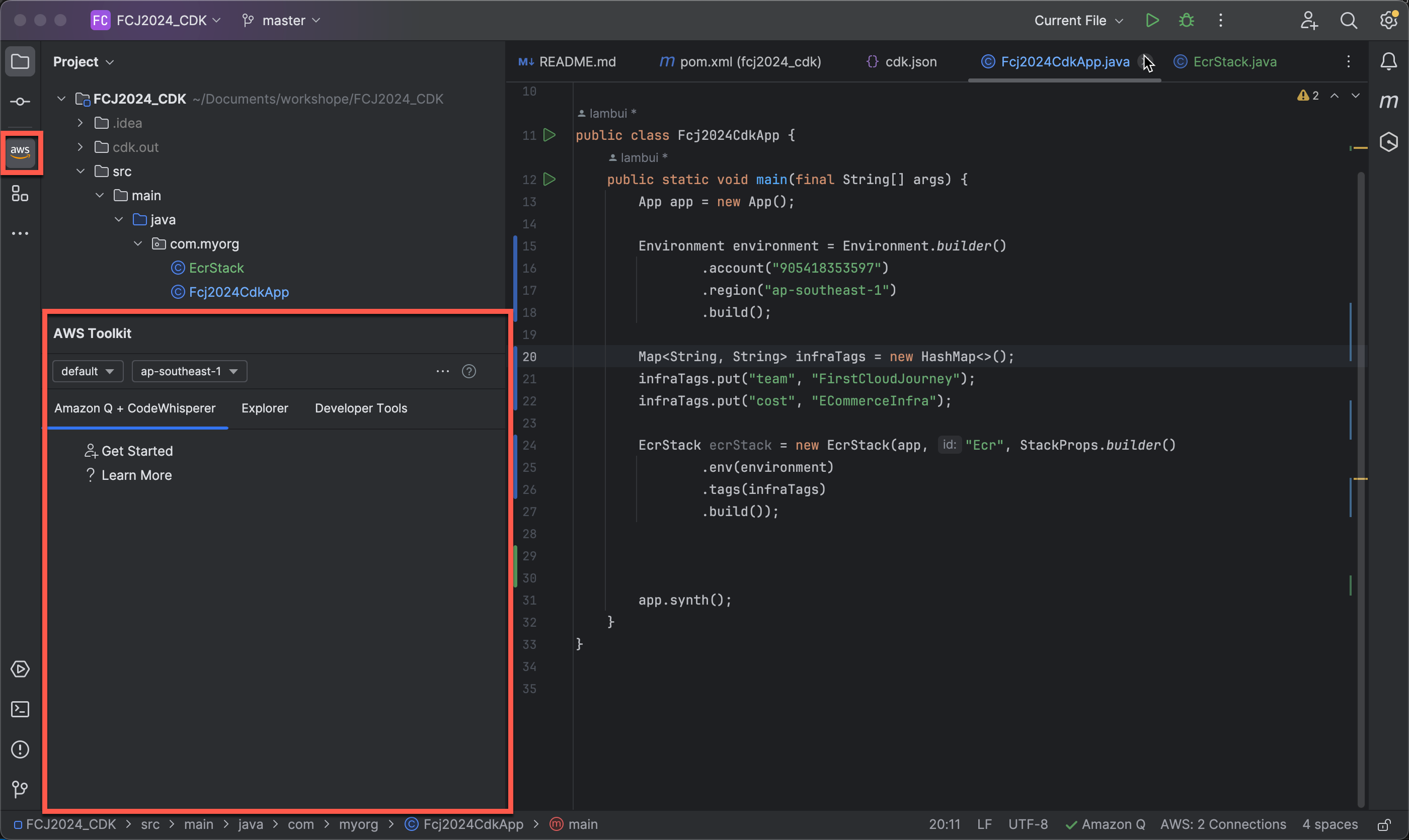
Task: Toggle the read-only lock icon in status bar
Action: pos(1384,825)
